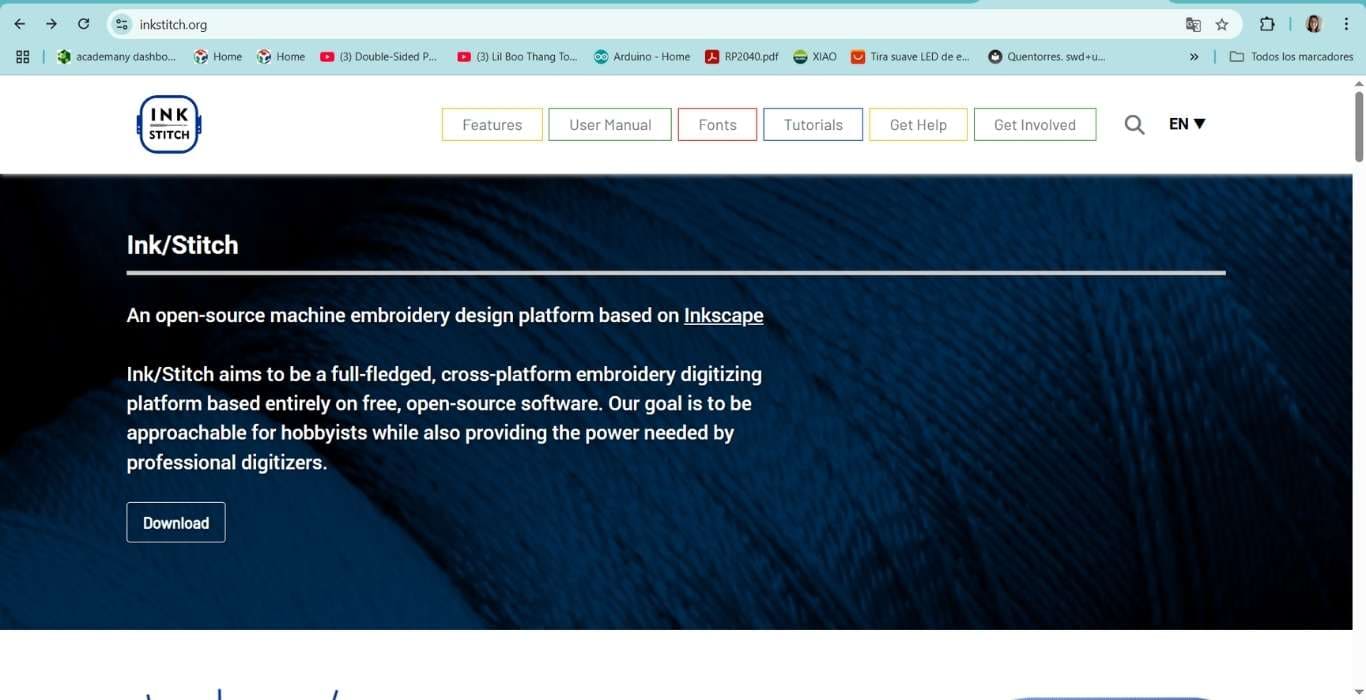
Task: Bookmark this page with the star icon
Action: (1222, 24)
